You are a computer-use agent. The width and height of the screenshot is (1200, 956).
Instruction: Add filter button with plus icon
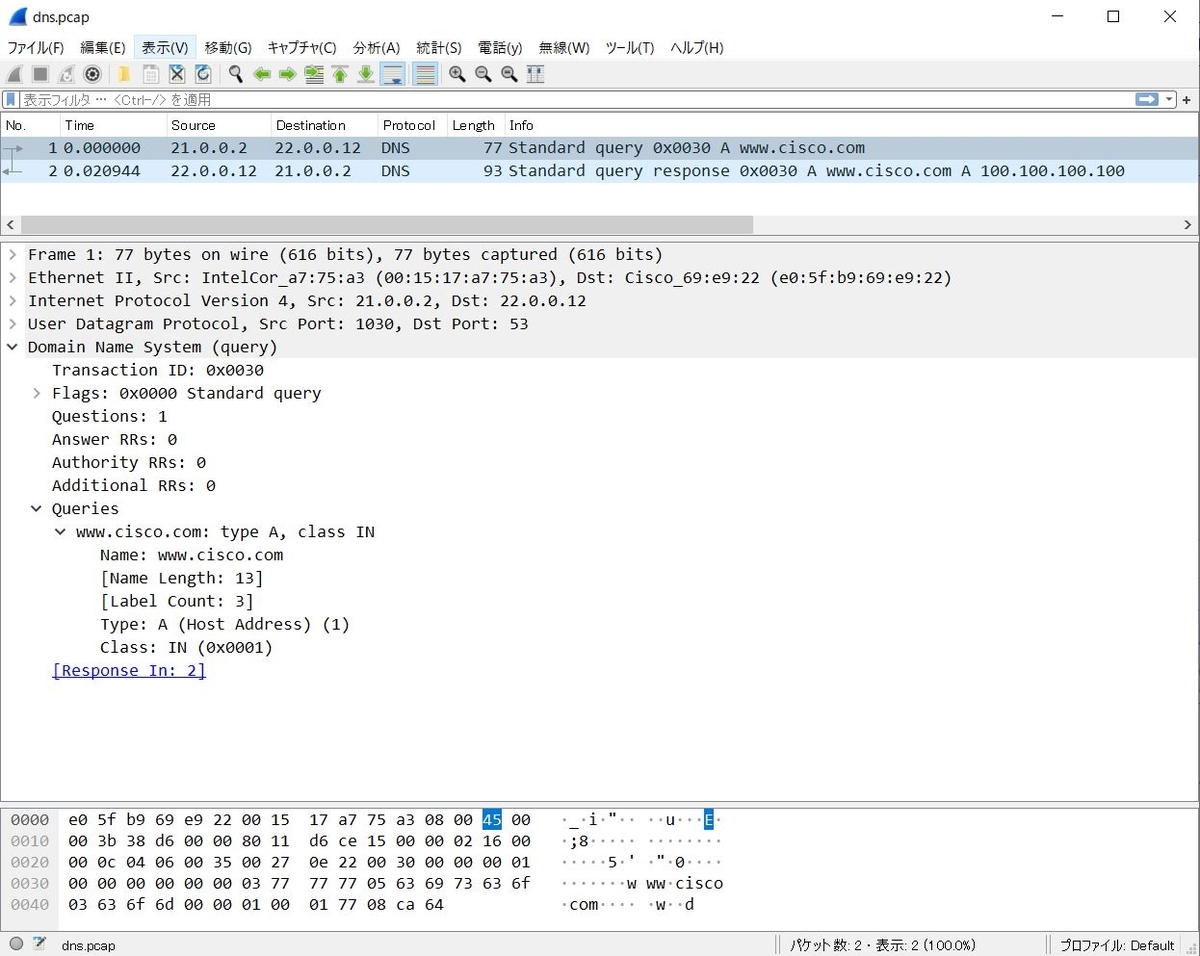1187,100
